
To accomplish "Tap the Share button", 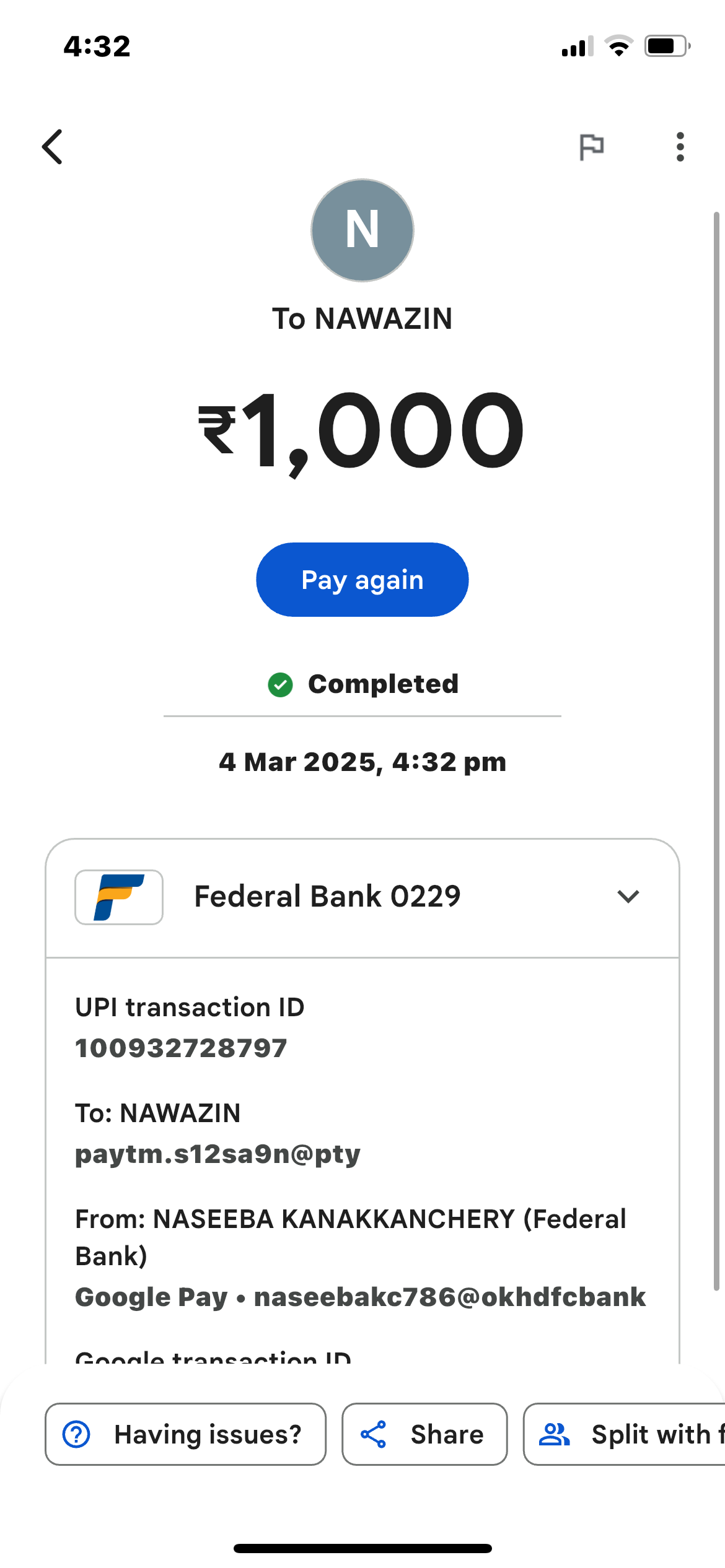I will (x=424, y=1434).
